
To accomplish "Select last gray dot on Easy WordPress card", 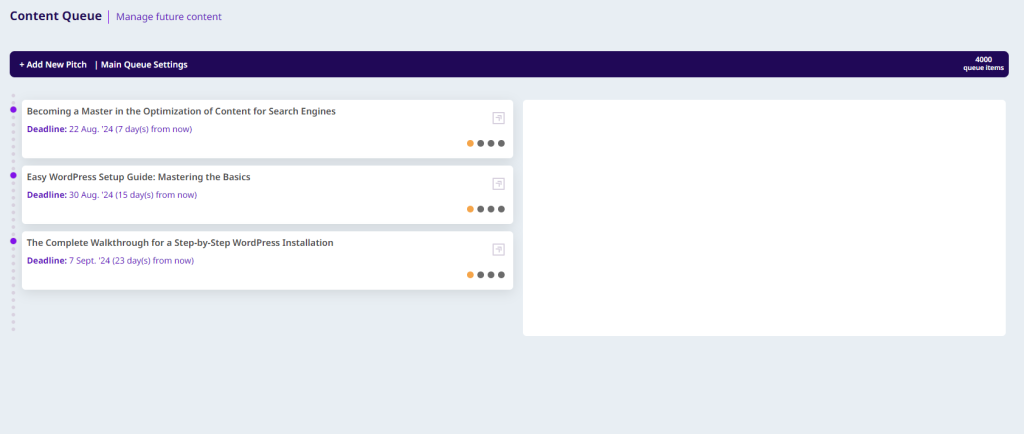I will point(501,209).
